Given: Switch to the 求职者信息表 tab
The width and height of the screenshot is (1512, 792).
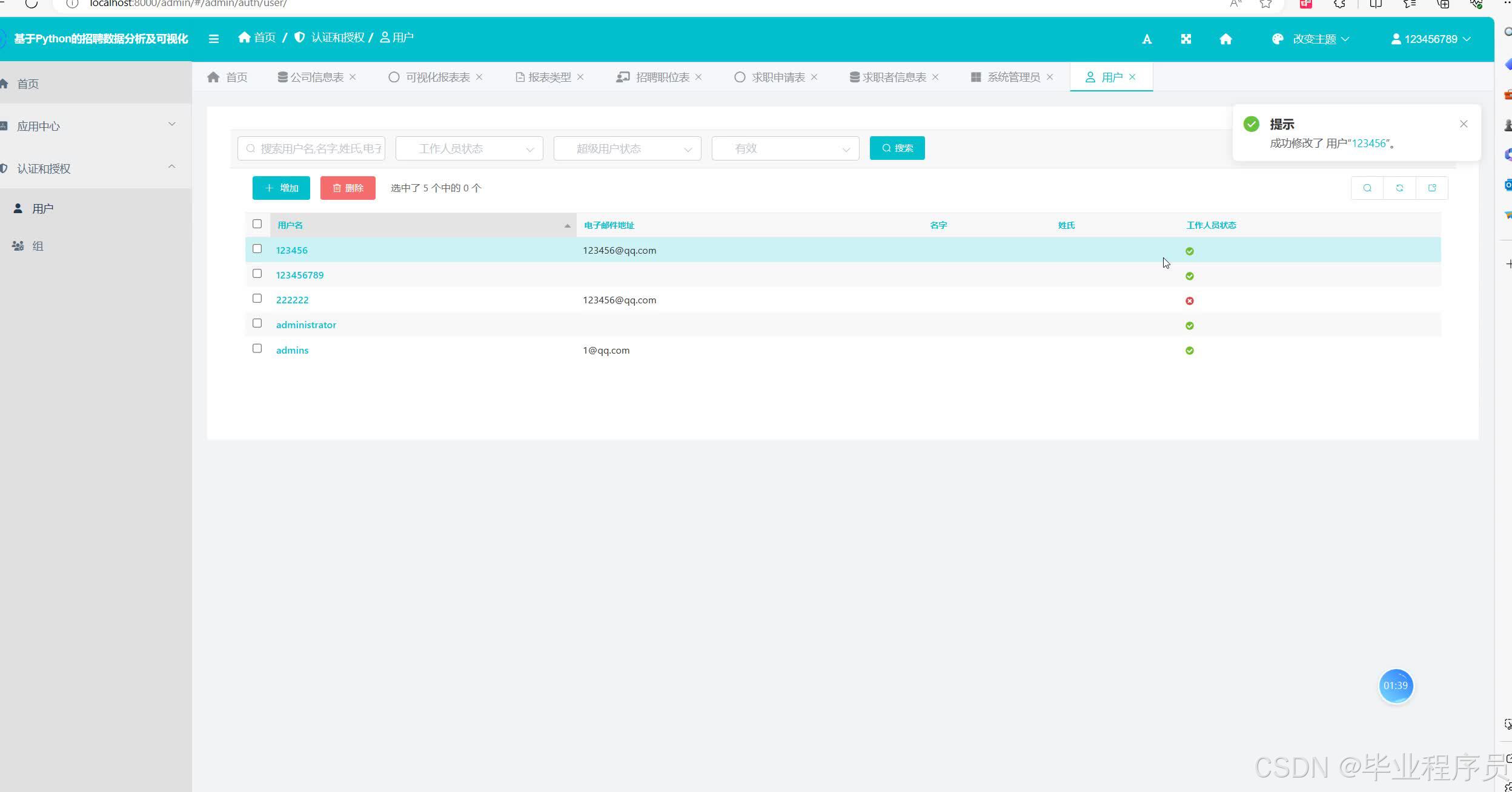Looking at the screenshot, I should click(x=888, y=77).
